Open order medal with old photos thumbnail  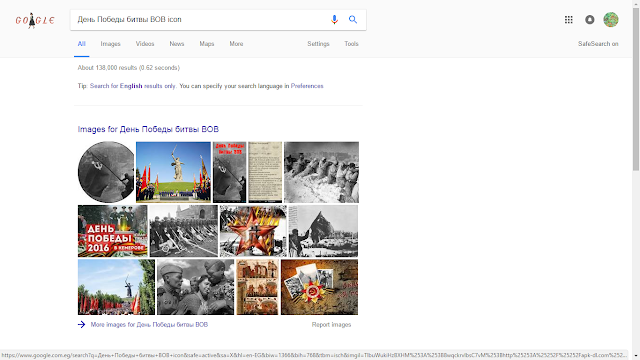[319, 287]
